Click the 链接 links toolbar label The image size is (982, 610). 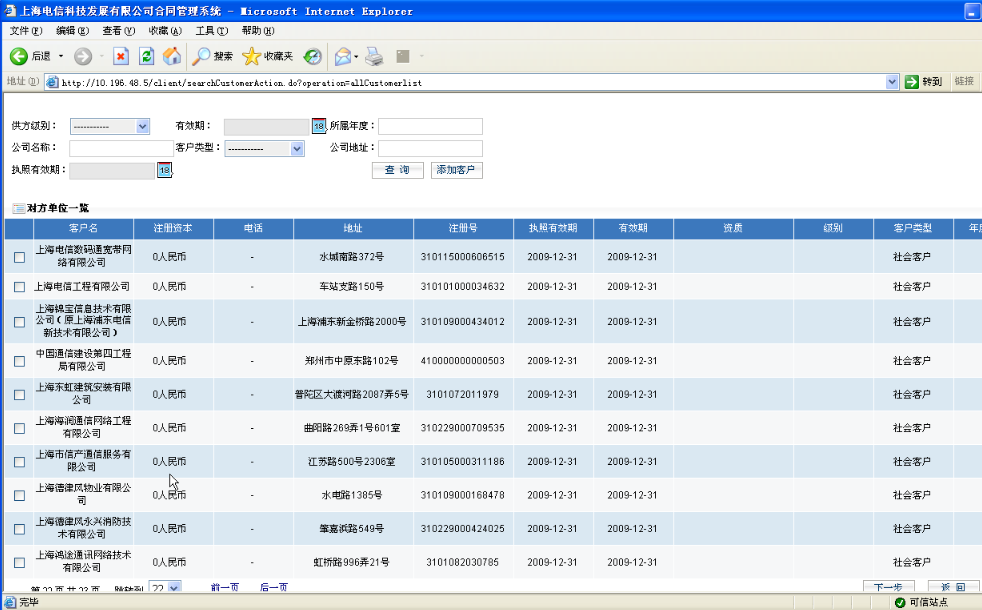pos(964,81)
